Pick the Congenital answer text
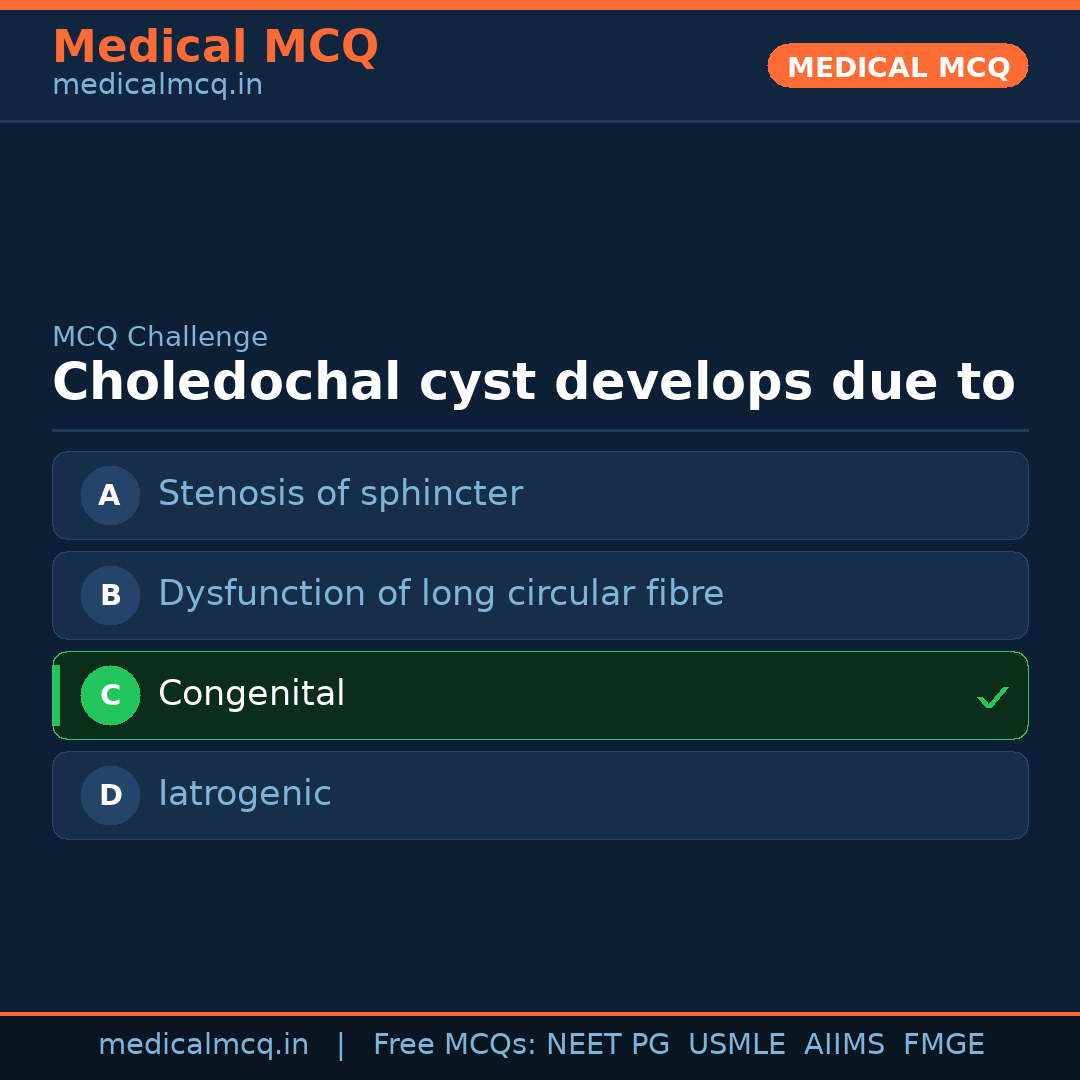1080x1080 pixels. 251,694
